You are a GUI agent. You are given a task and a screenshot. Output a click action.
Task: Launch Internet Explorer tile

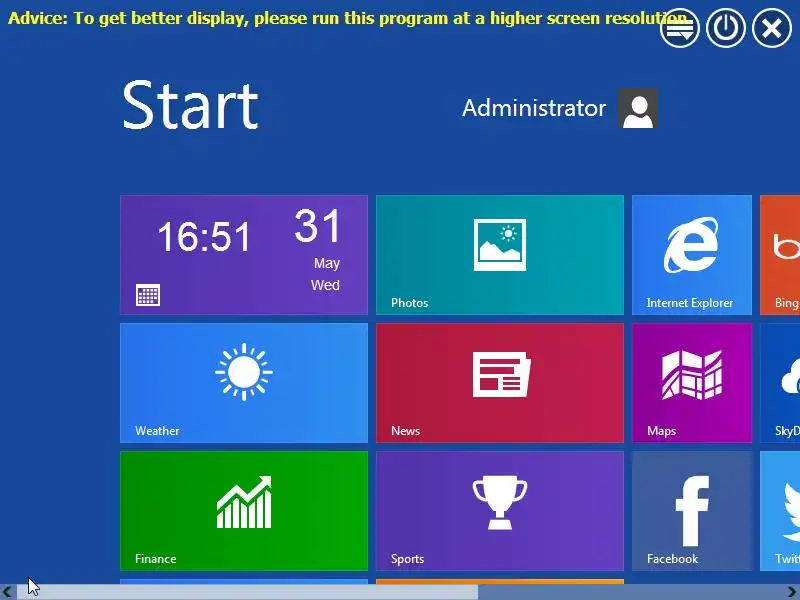[x=691, y=255]
